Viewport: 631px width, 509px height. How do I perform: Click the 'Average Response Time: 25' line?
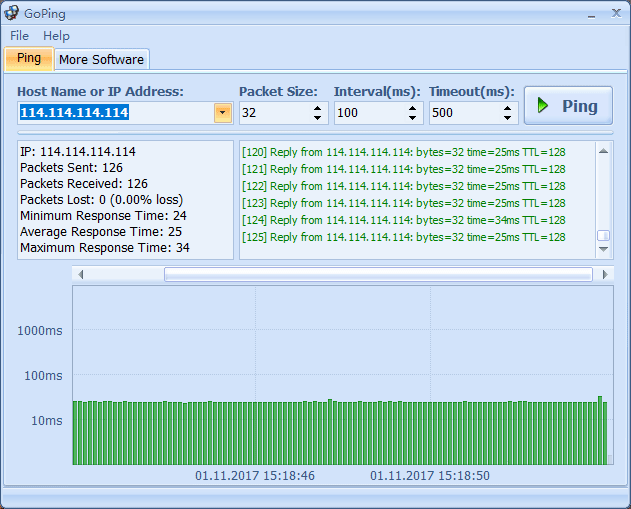[x=101, y=232]
